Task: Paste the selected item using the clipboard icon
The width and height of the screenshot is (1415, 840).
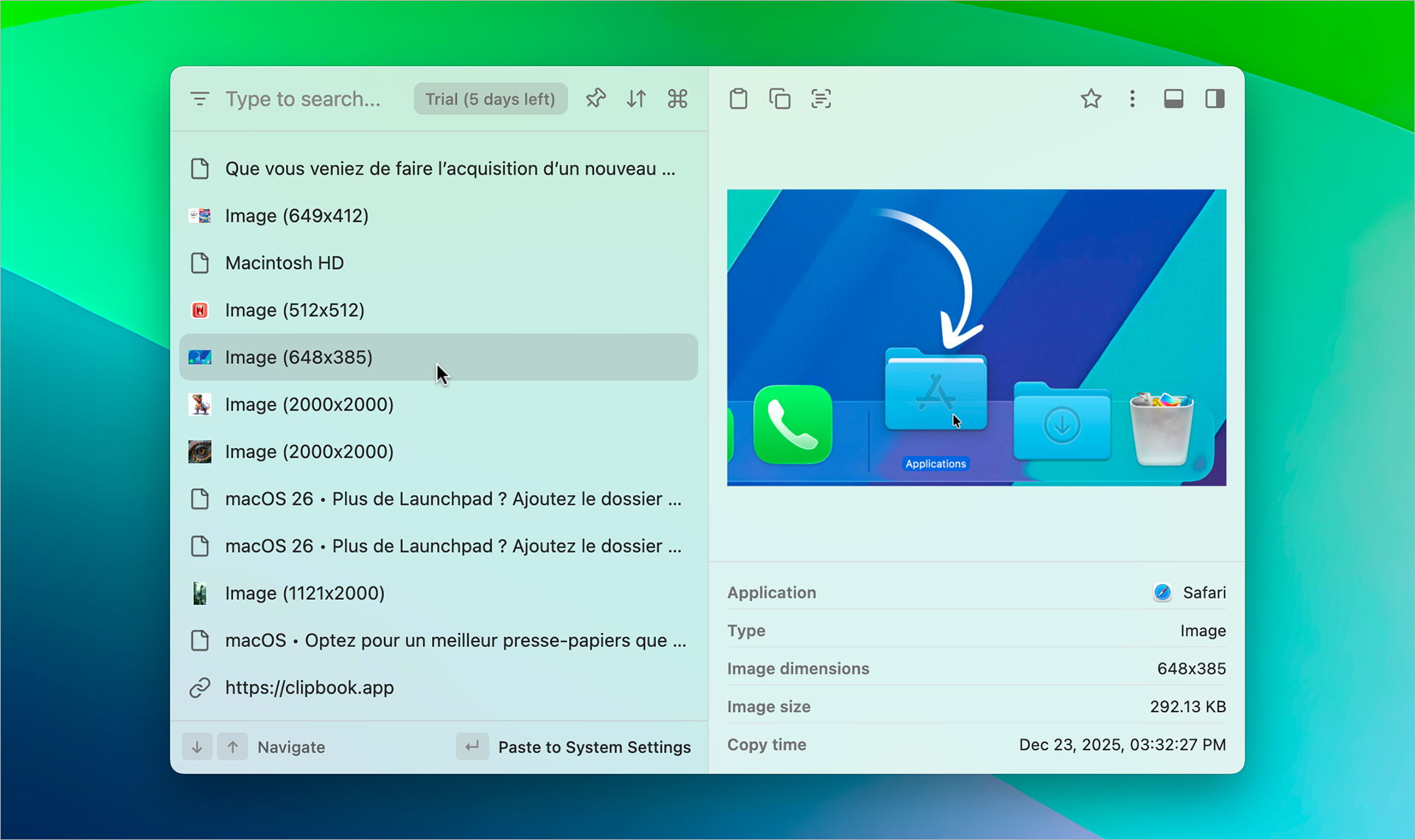Action: point(738,98)
